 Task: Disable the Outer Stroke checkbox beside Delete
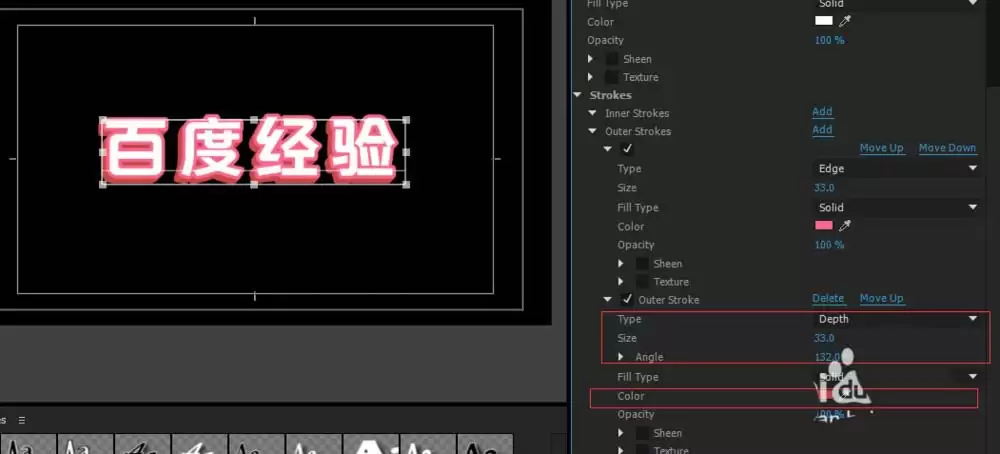click(627, 299)
